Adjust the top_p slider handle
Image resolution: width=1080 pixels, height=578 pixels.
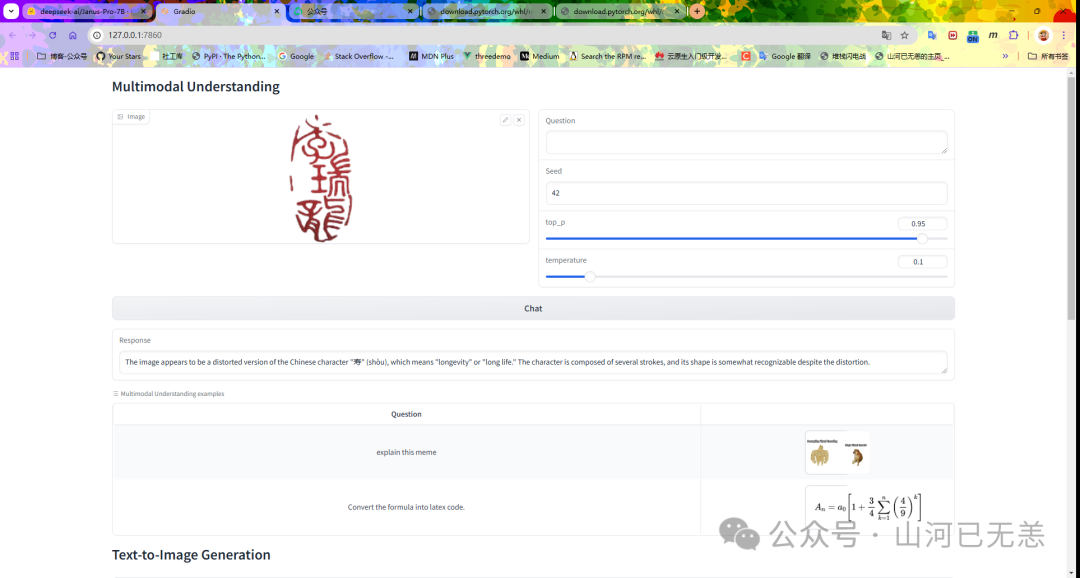tap(922, 238)
